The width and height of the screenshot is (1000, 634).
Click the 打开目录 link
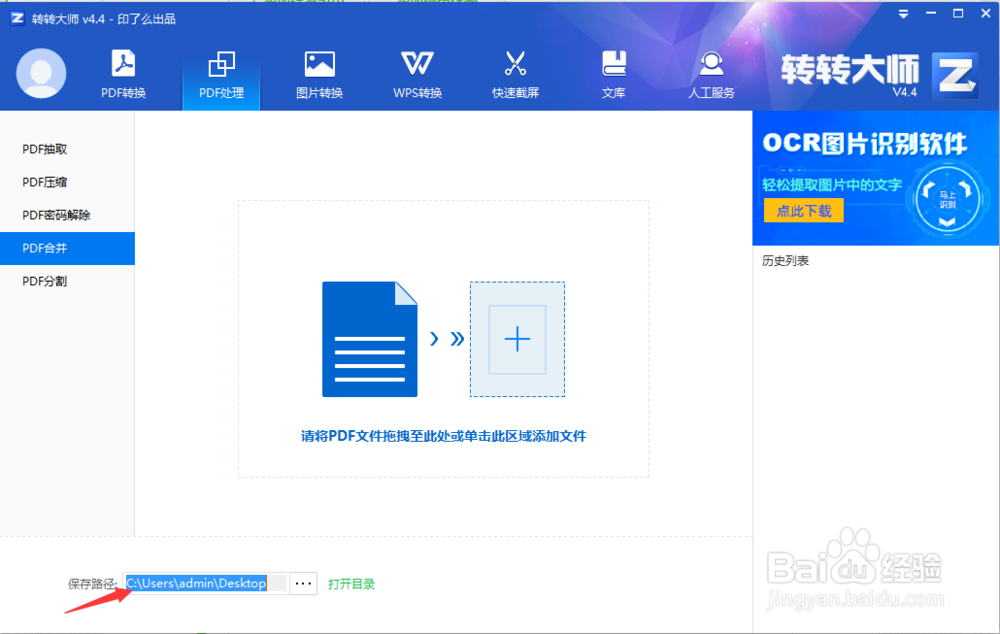[x=351, y=584]
